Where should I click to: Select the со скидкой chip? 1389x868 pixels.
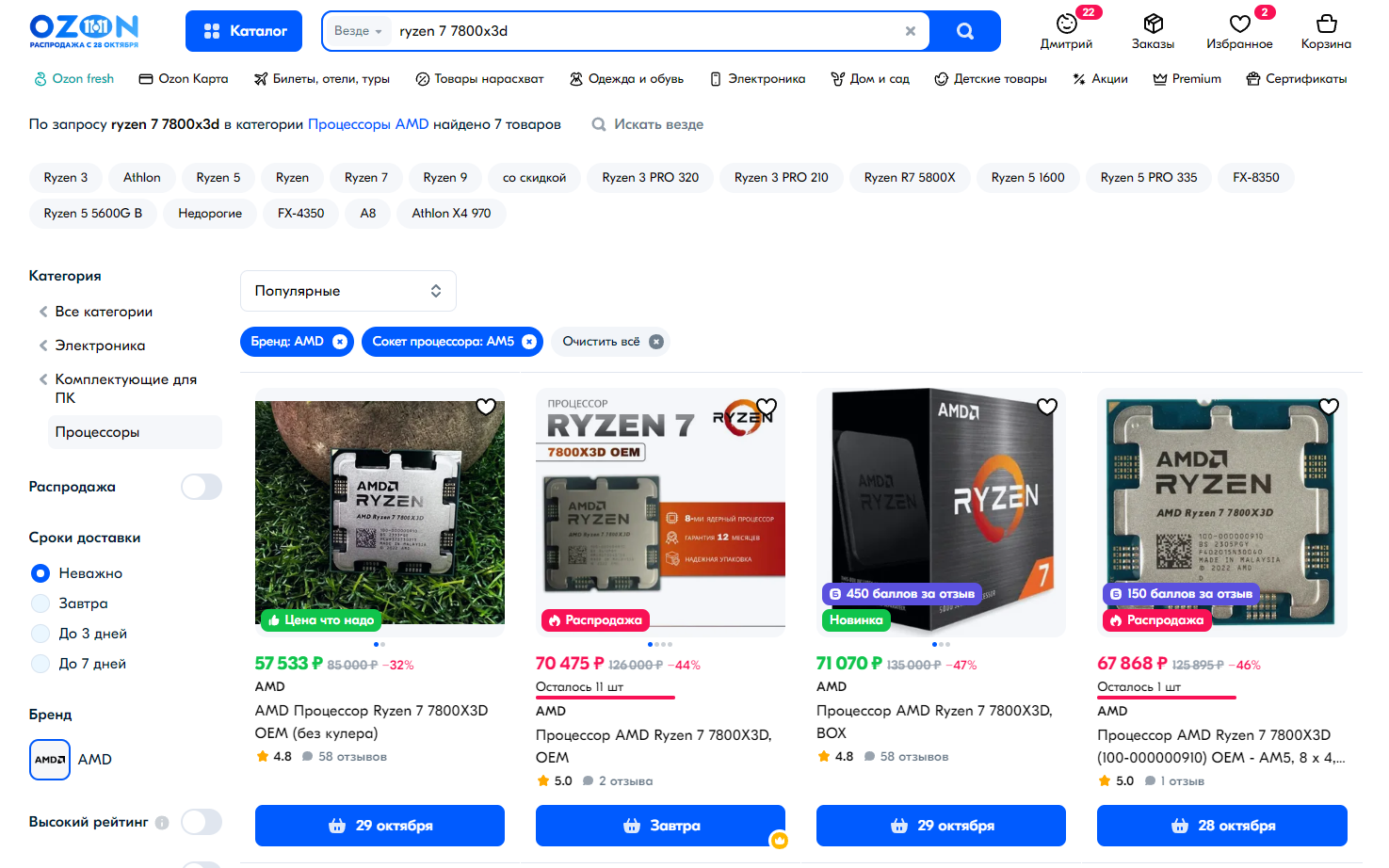tap(535, 177)
